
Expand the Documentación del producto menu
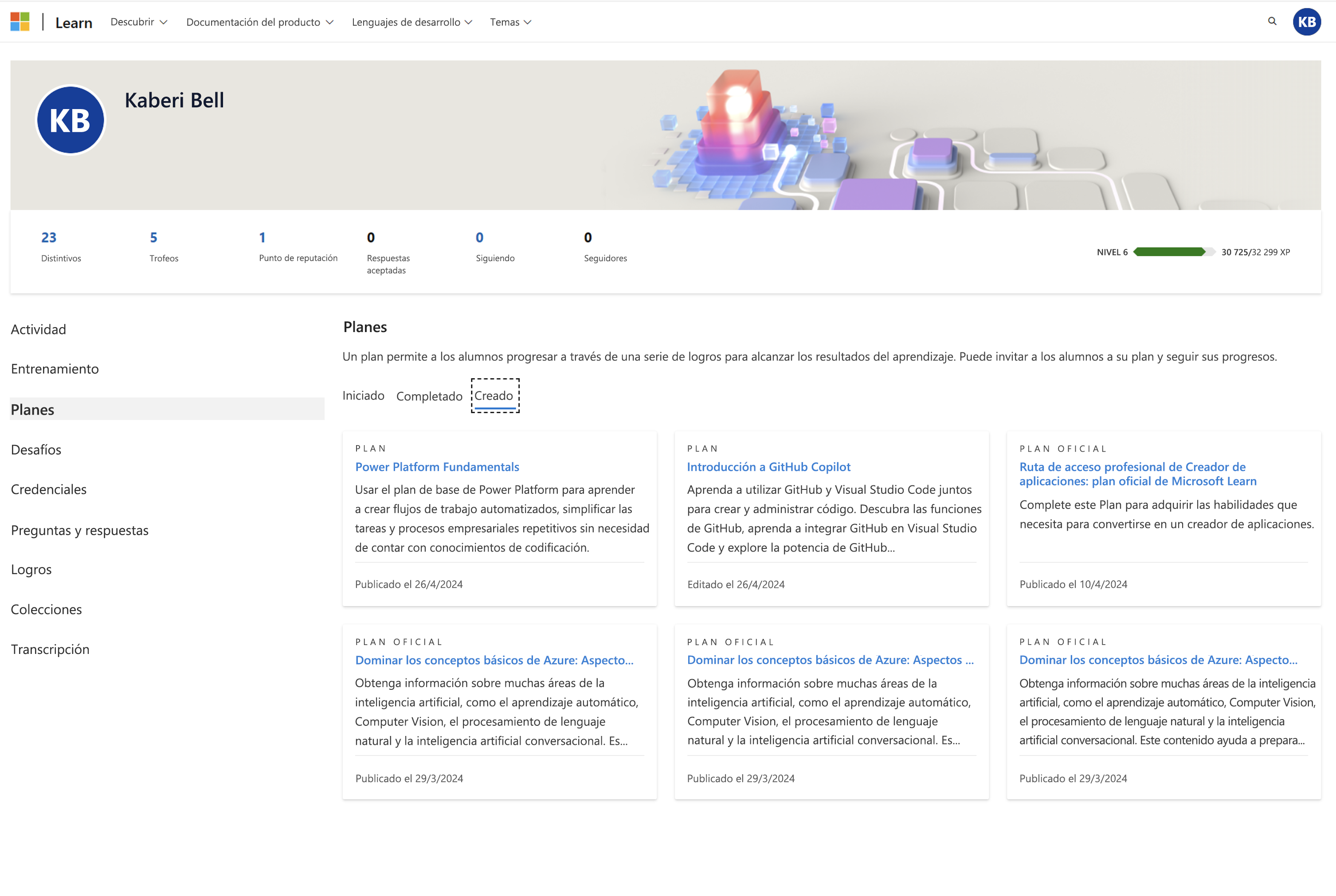pos(260,21)
